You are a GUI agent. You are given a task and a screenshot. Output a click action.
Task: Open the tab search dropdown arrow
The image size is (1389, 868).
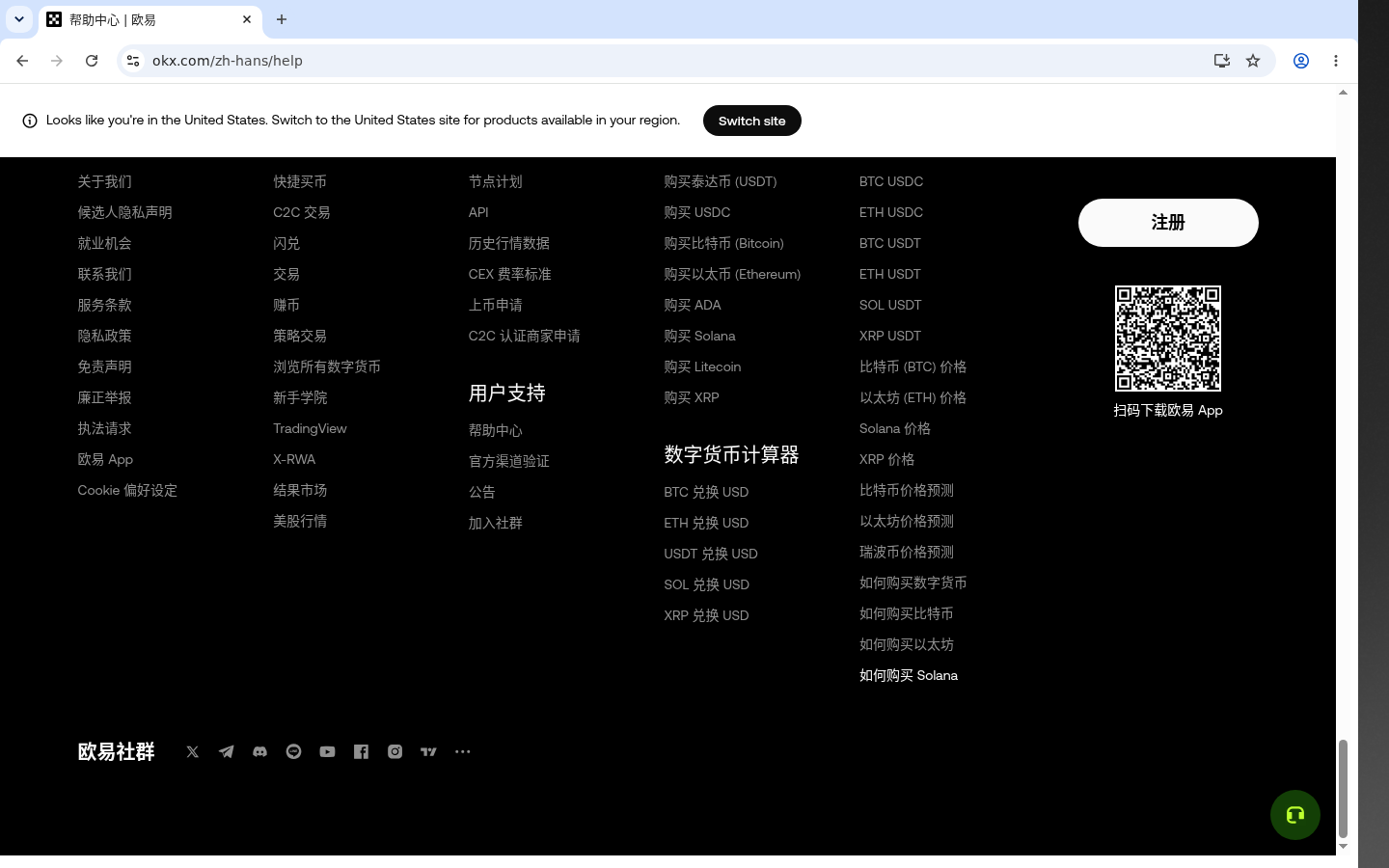click(x=19, y=19)
